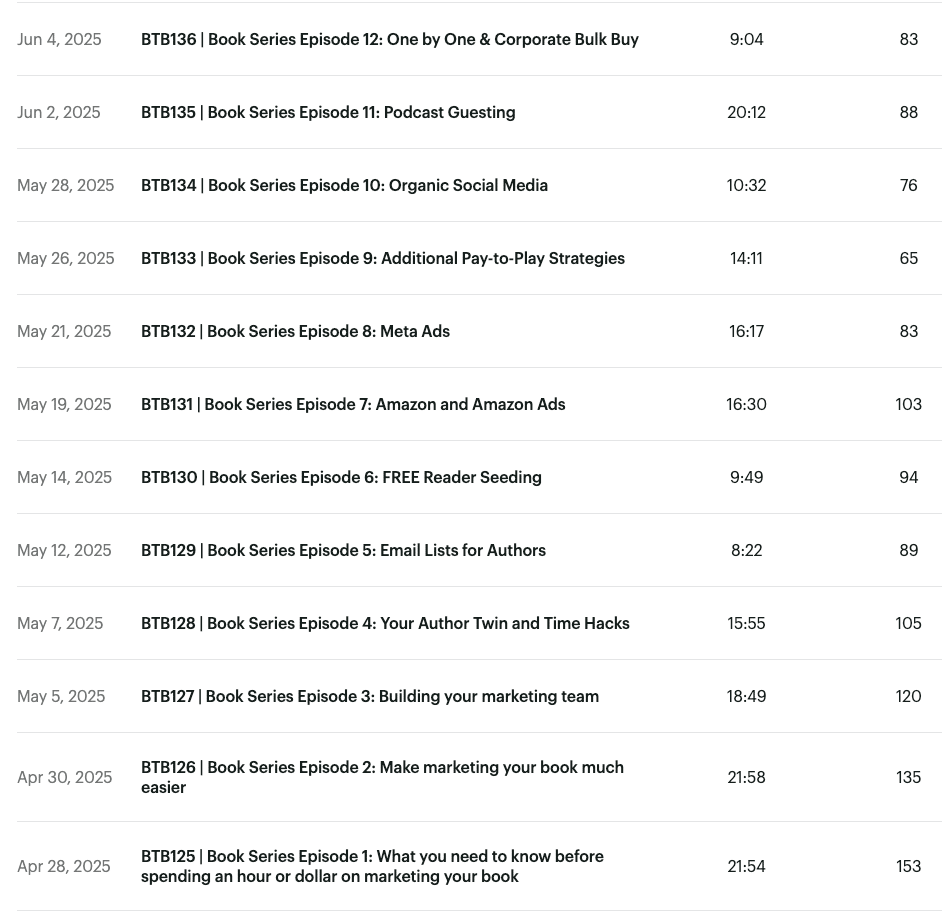The height and width of the screenshot is (911, 942).
Task: Open BTB133 Additional Pay-to-Play Strategies episode
Action: [x=382, y=259]
